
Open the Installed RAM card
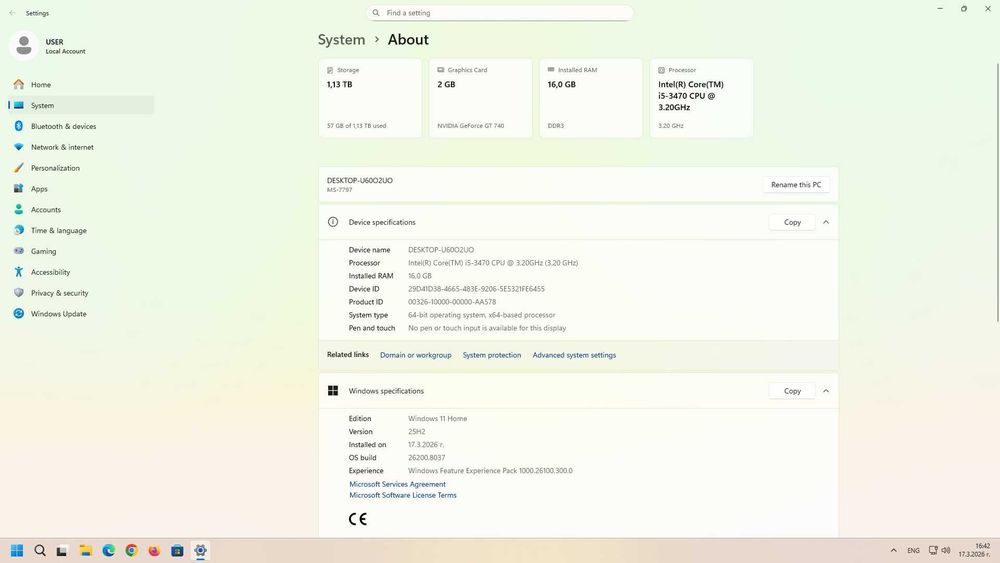click(x=591, y=98)
